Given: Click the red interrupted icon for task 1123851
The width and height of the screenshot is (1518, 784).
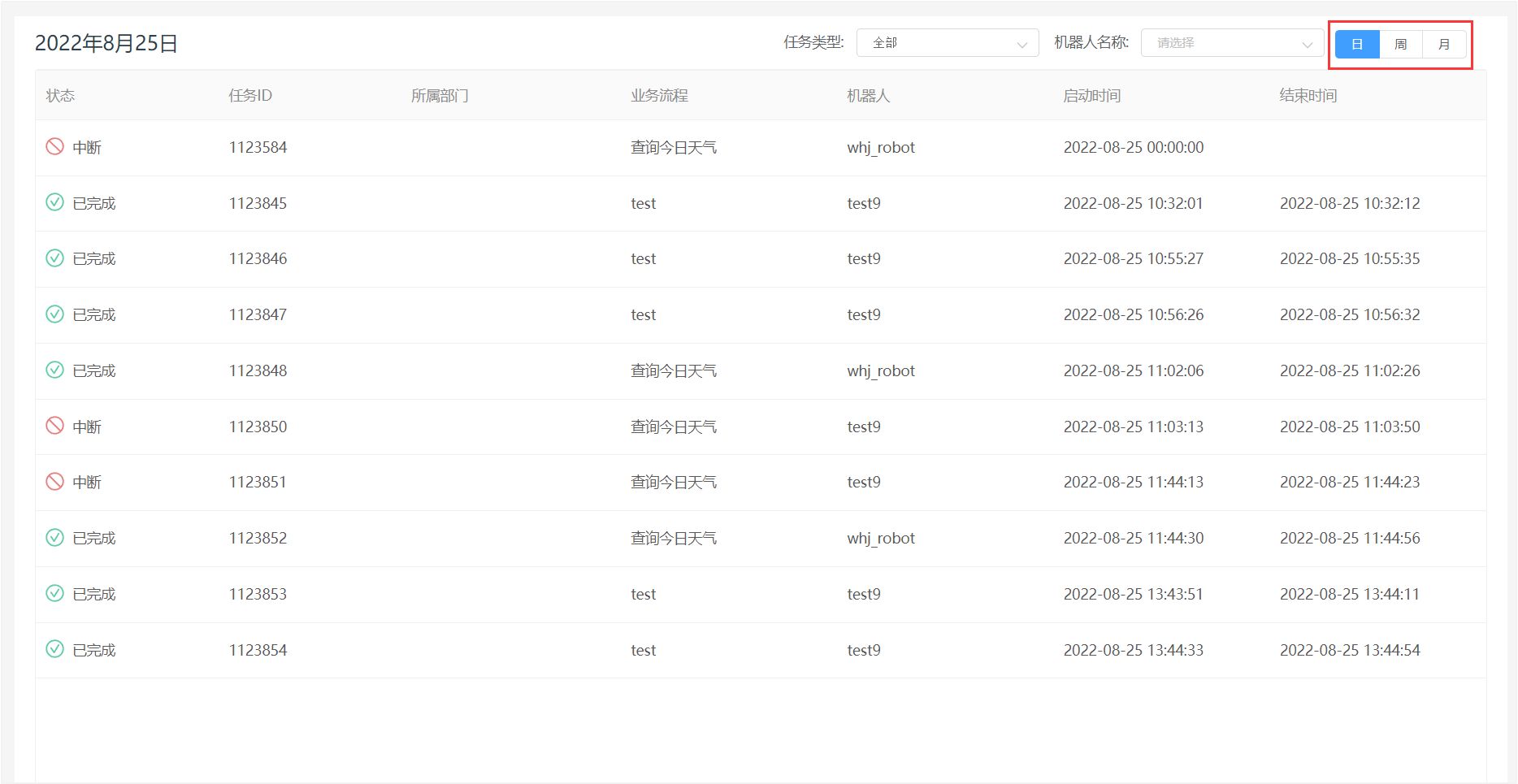Looking at the screenshot, I should pos(54,482).
